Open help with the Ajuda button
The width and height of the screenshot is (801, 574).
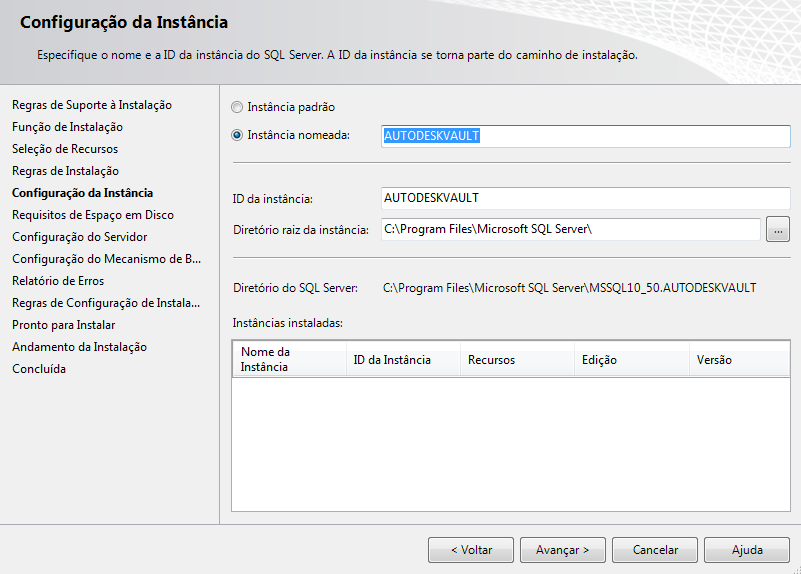click(747, 550)
